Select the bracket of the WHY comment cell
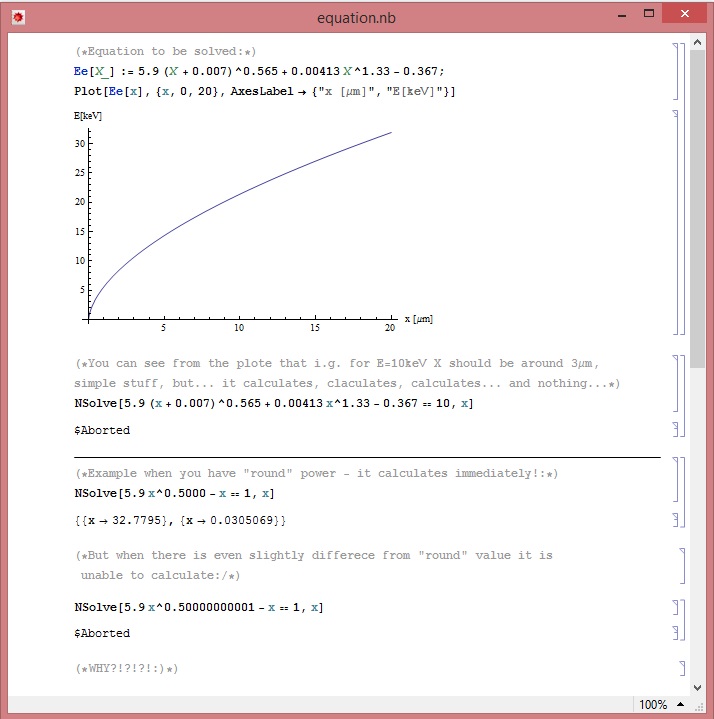Viewport: 714px width, 719px height. click(x=683, y=668)
